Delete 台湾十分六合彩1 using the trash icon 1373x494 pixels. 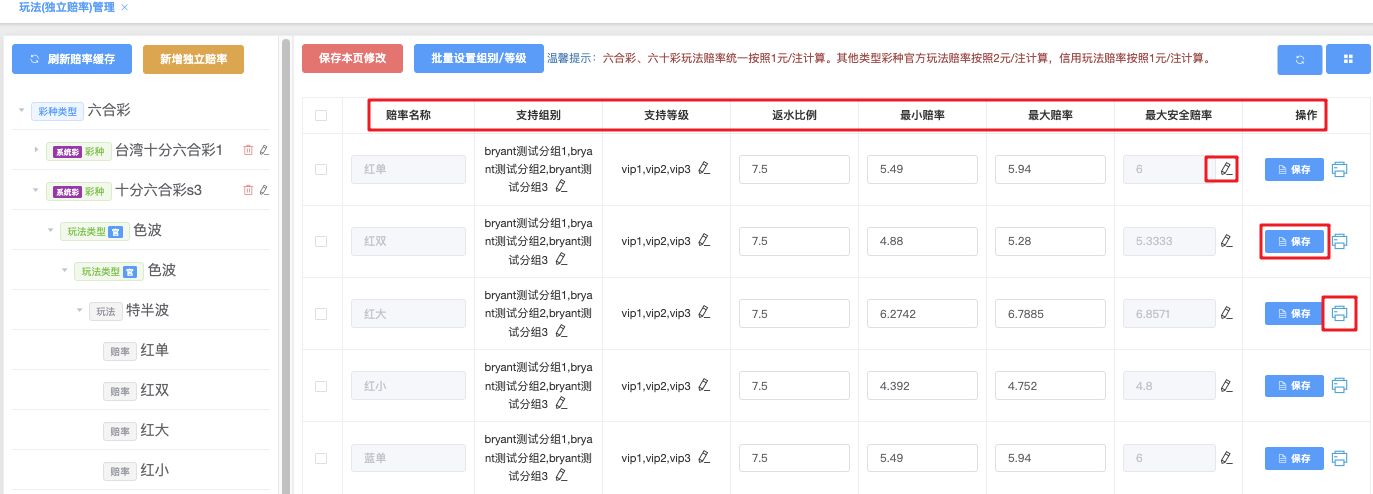[x=248, y=150]
